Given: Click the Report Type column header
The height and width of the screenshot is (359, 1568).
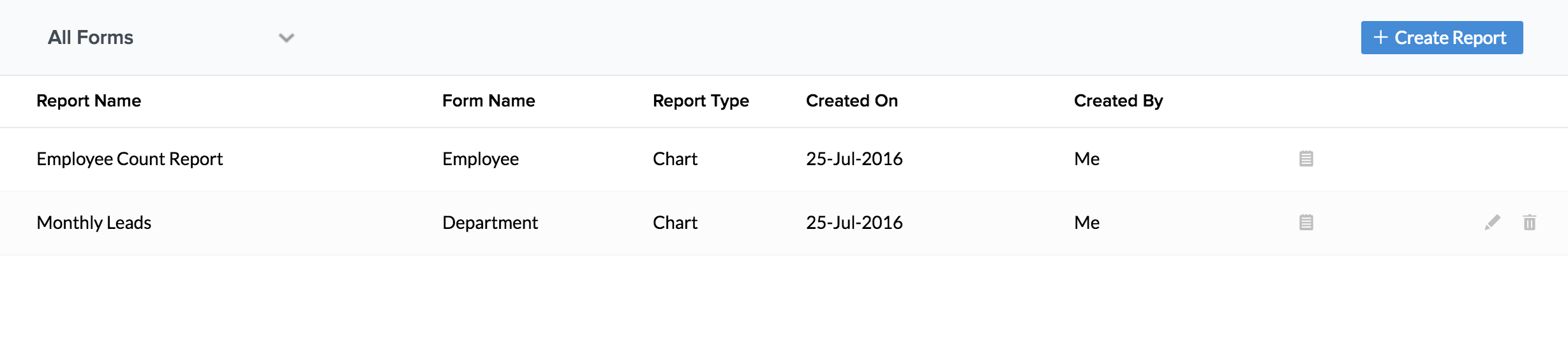Looking at the screenshot, I should click(700, 101).
